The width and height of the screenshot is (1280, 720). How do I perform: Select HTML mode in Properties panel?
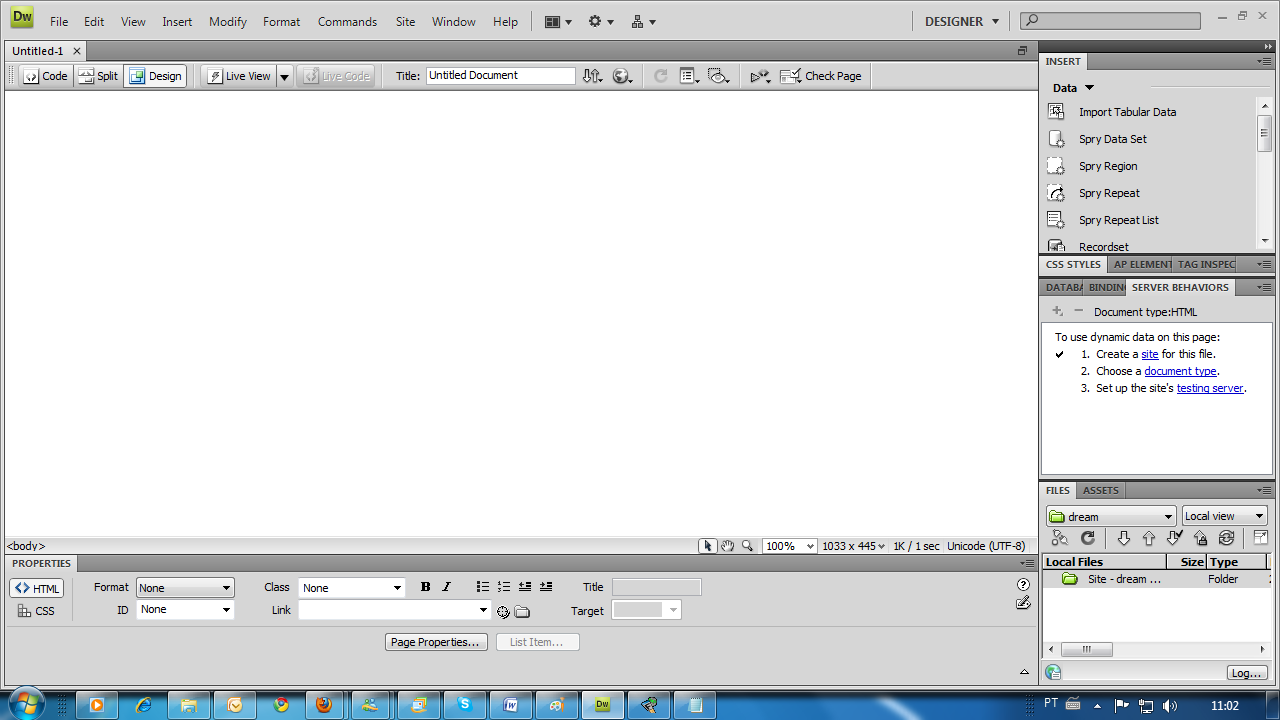click(x=37, y=588)
